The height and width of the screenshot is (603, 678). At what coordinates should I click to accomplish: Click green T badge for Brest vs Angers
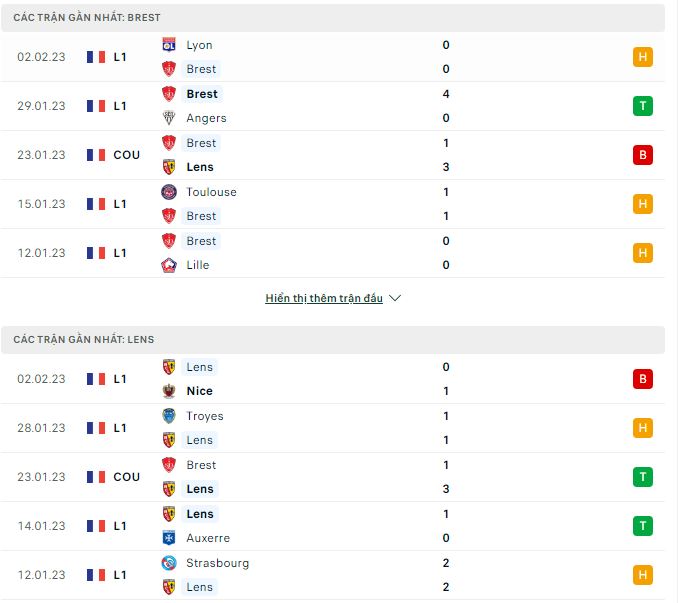[643, 106]
